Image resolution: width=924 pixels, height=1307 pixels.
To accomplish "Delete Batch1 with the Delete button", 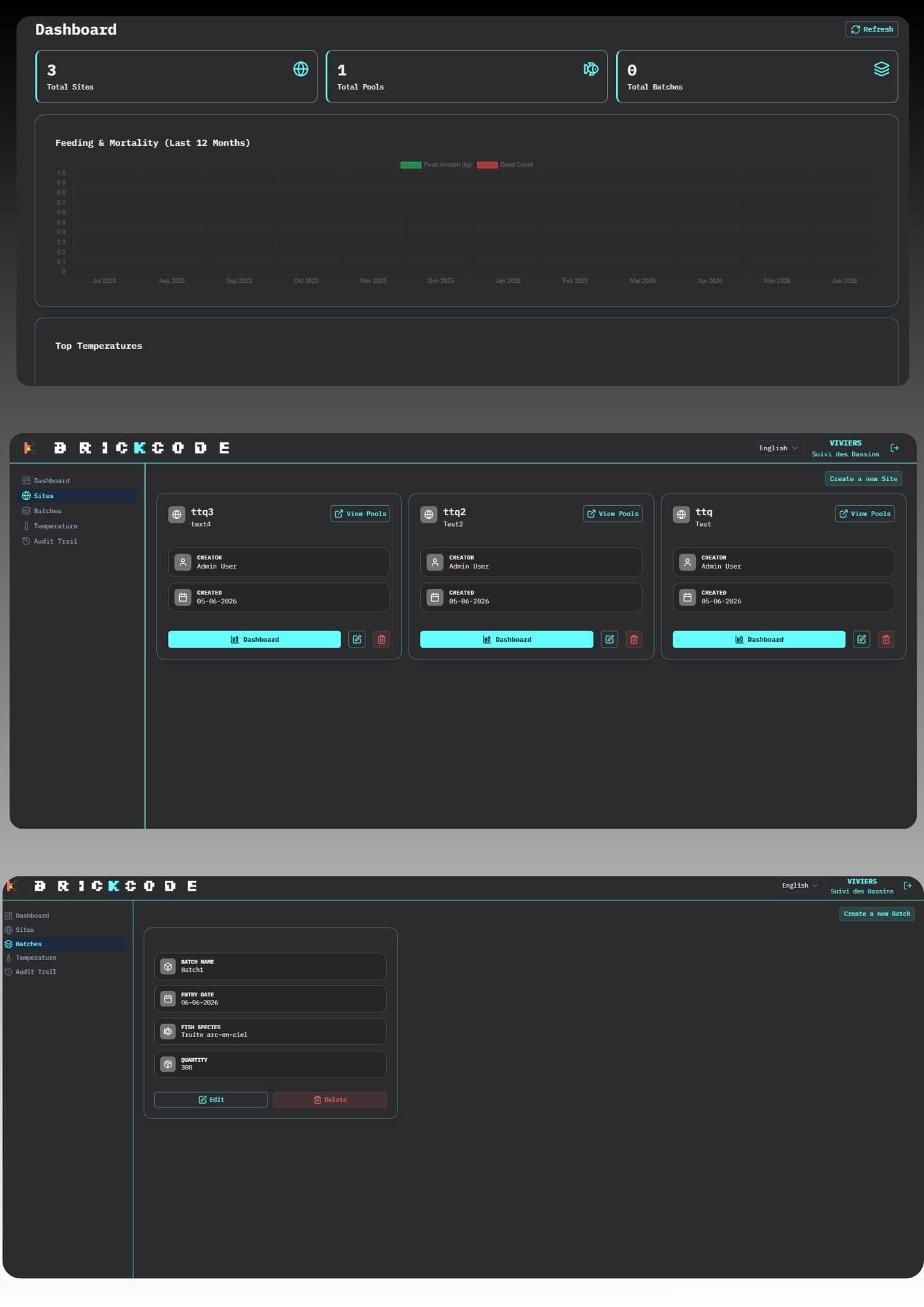I will pos(330,1100).
